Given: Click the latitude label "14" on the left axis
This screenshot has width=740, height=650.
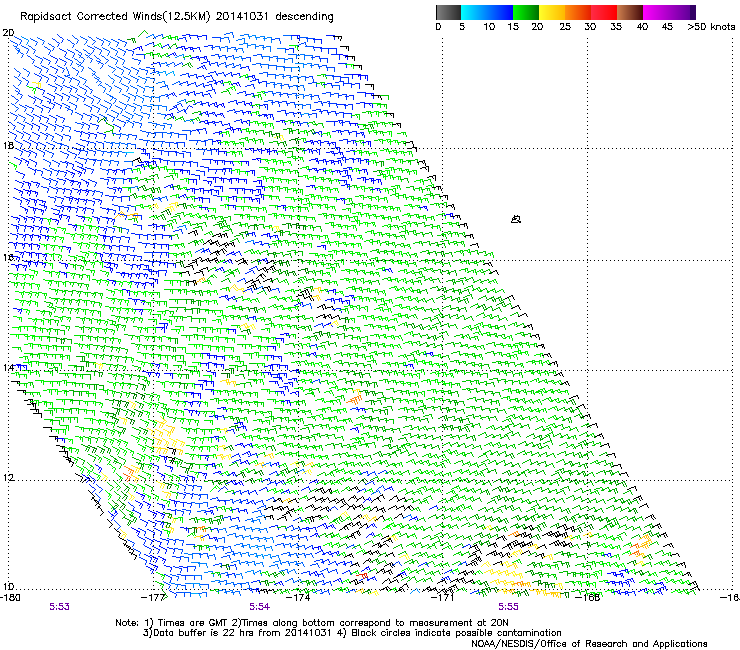Looking at the screenshot, I should 8,368.
